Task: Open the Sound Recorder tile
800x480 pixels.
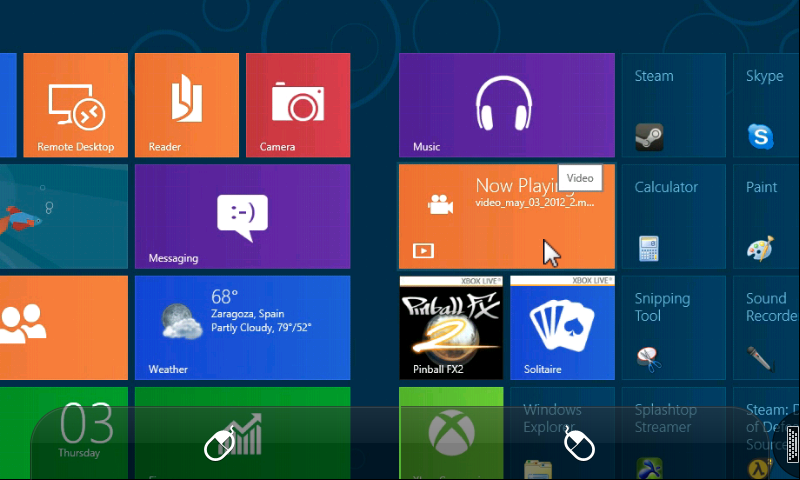Action: [766, 327]
